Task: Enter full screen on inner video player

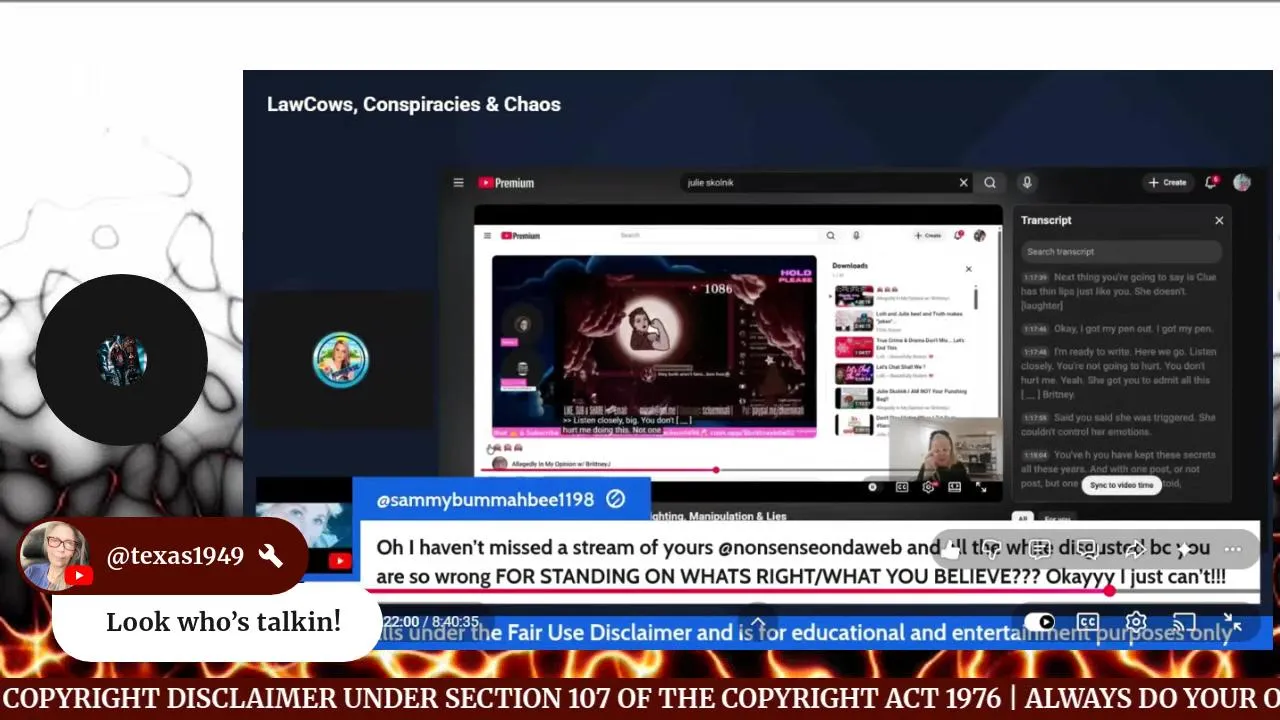Action: [980, 487]
